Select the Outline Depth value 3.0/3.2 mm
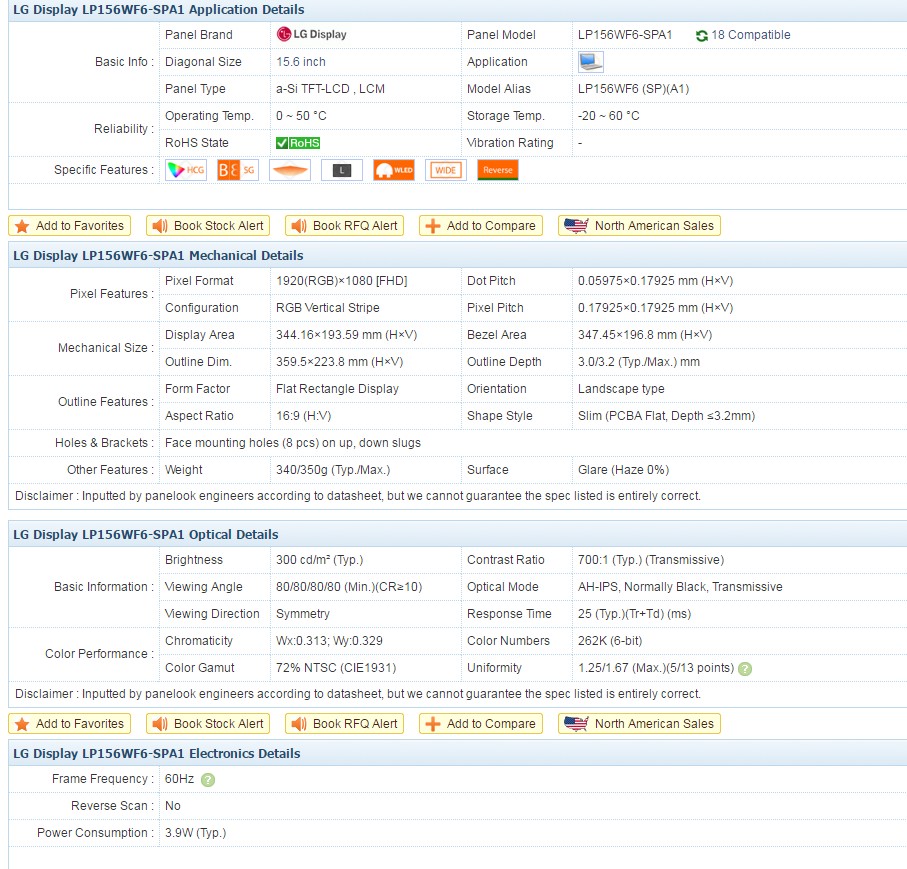 click(x=639, y=362)
